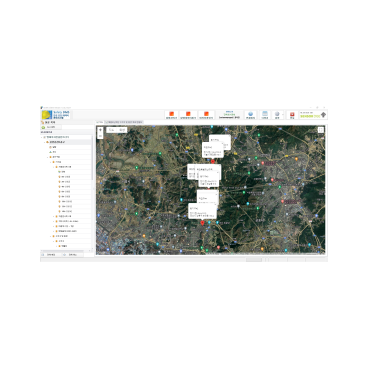This screenshot has width=368, height=368.
Task: Click the red marker pin below the topmost popups
Action: pyautogui.click(x=213, y=161)
